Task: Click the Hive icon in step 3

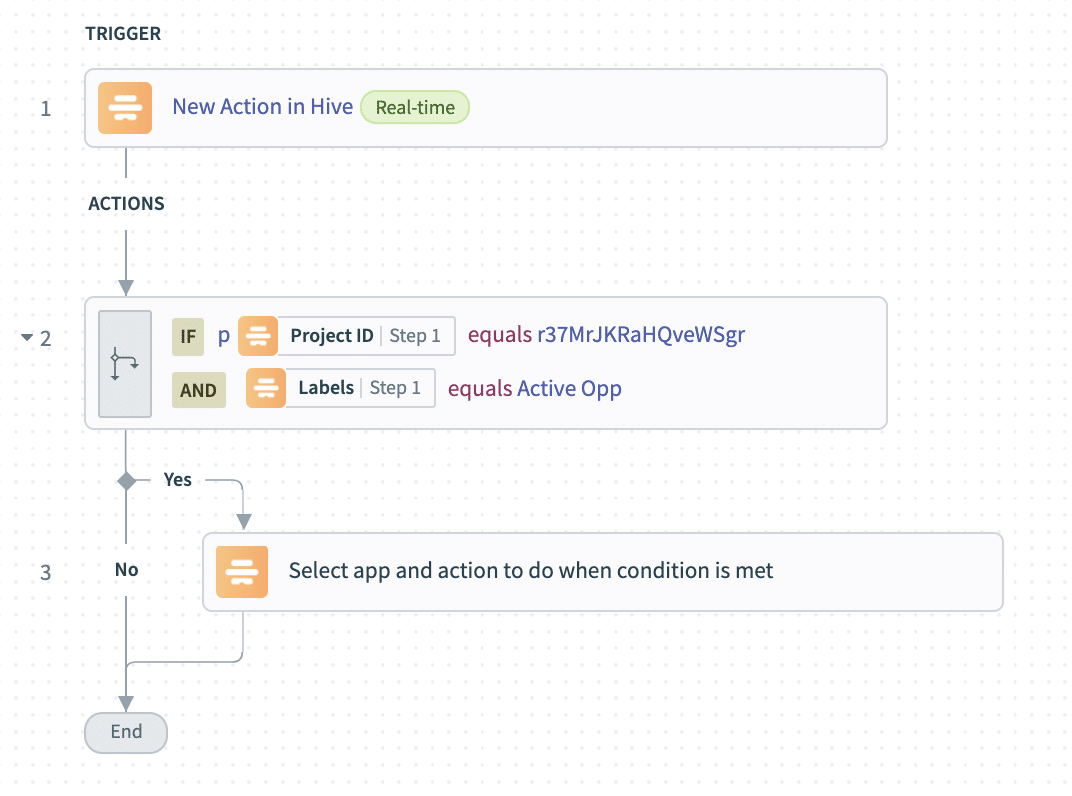Action: pos(242,572)
